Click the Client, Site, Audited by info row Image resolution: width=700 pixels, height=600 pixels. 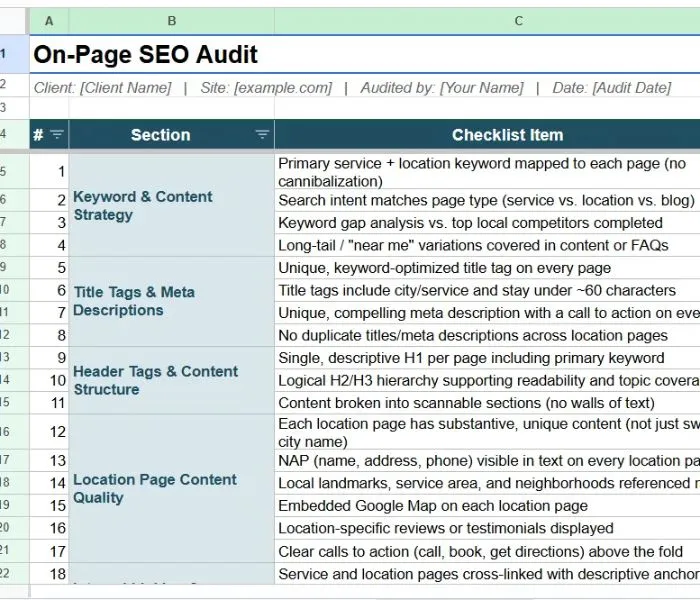(365, 88)
